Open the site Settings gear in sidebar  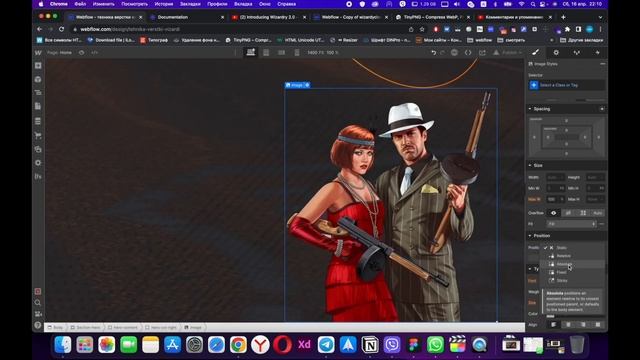click(38, 163)
